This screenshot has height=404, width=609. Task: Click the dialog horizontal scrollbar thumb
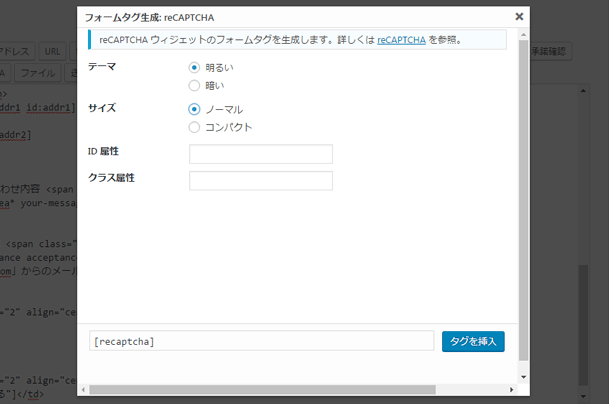point(262,390)
